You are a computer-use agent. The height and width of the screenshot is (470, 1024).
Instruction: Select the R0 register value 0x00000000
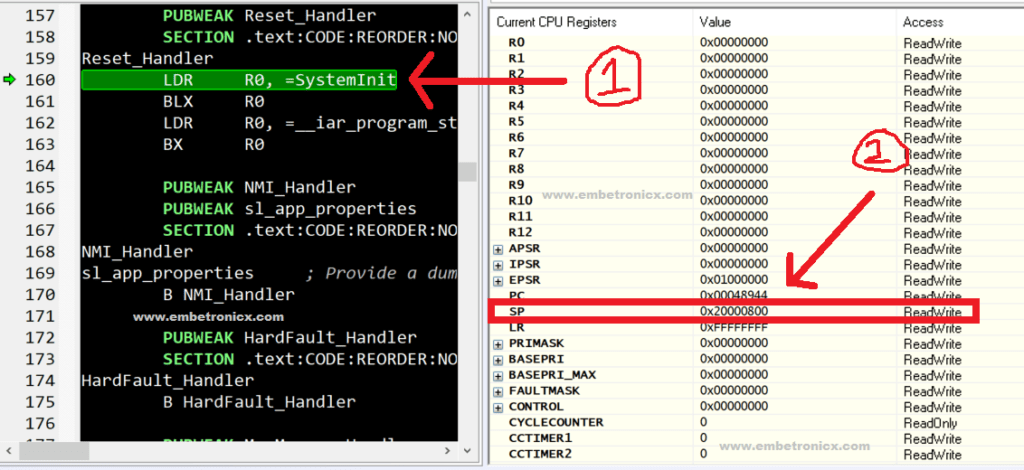[733, 42]
